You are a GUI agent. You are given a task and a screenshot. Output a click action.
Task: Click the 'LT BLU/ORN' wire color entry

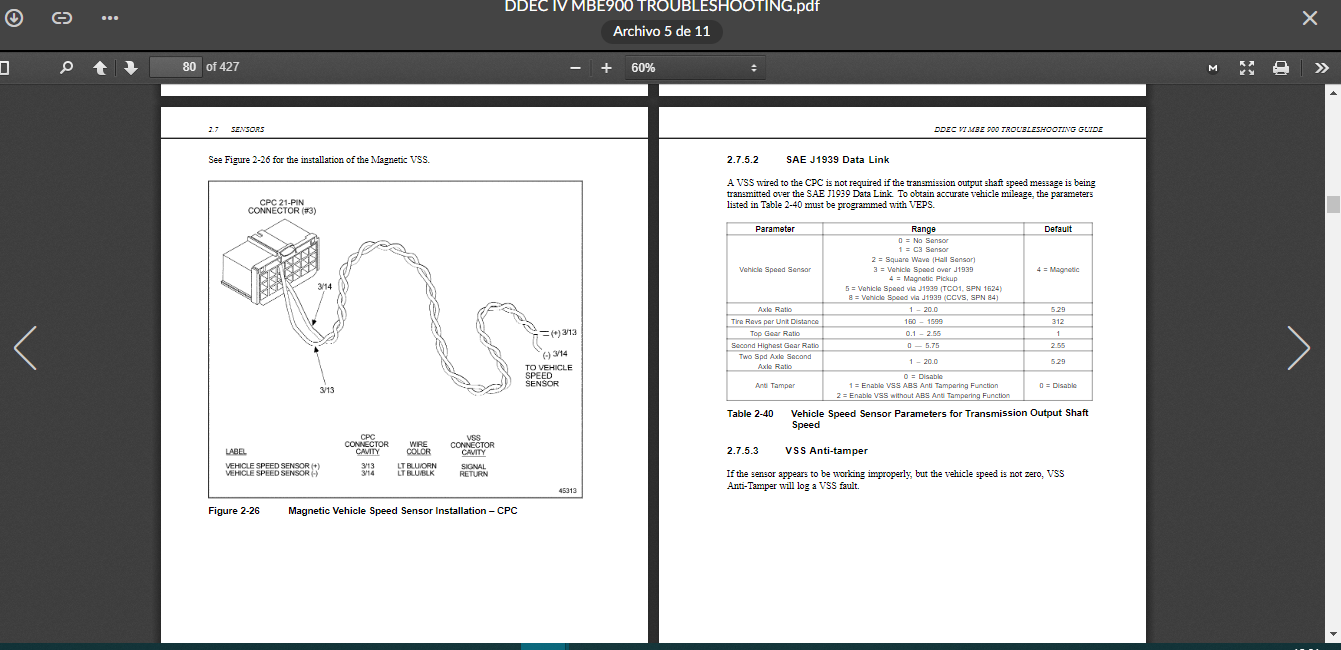click(x=417, y=466)
